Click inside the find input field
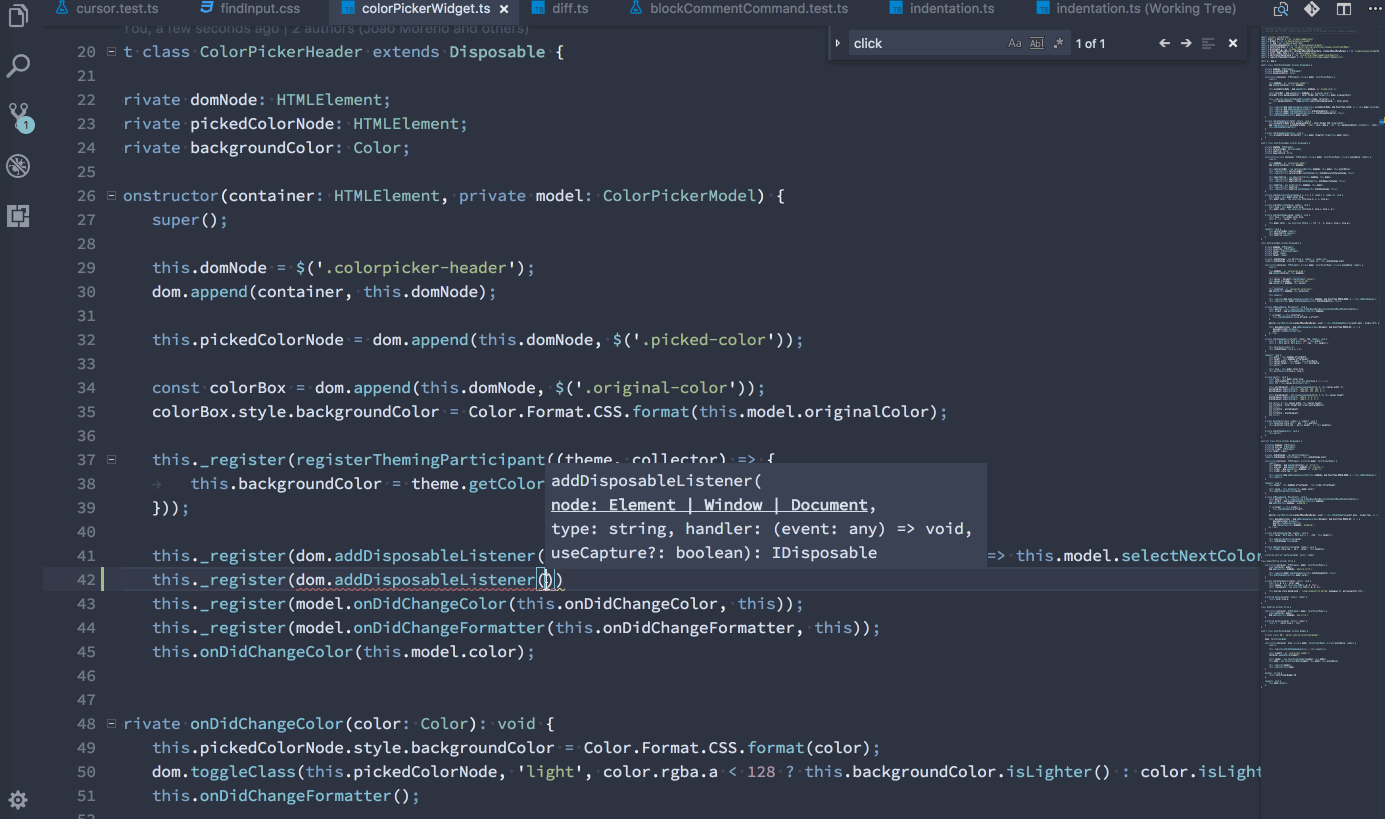 [x=930, y=42]
